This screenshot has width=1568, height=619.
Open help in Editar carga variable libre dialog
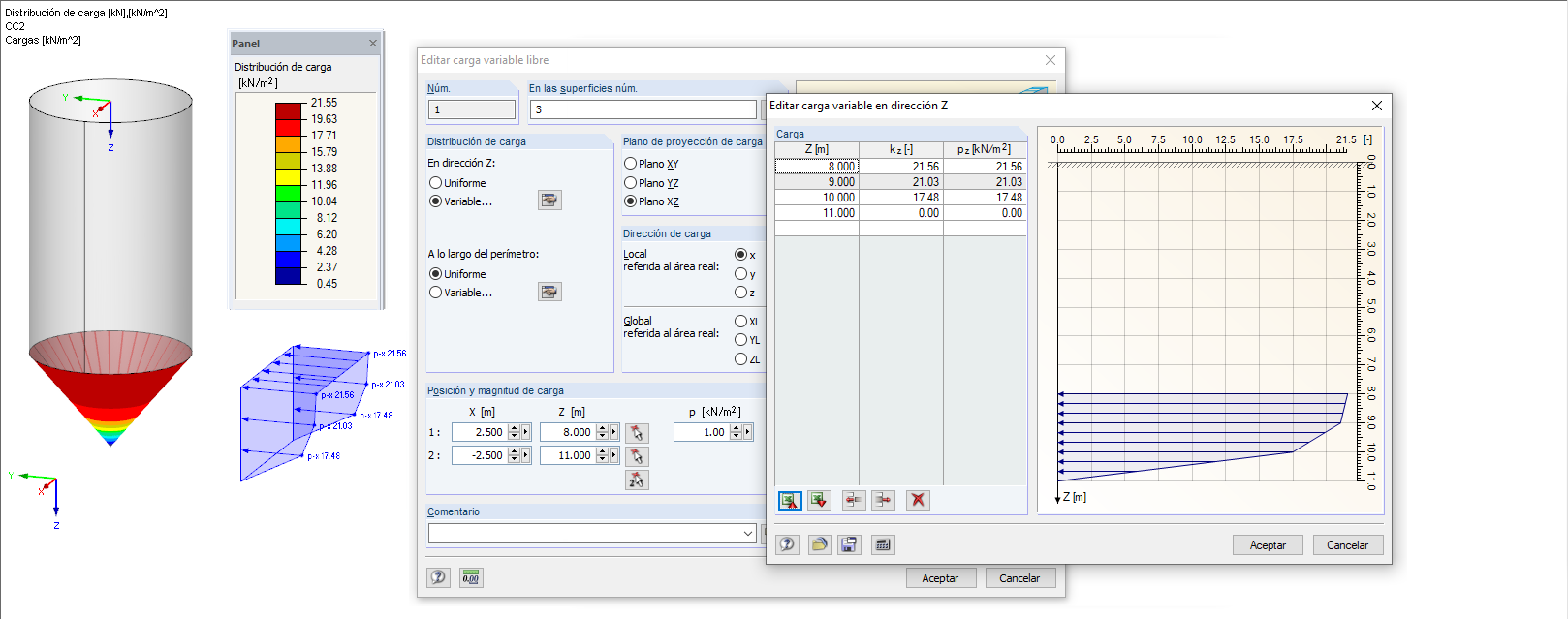tap(438, 577)
